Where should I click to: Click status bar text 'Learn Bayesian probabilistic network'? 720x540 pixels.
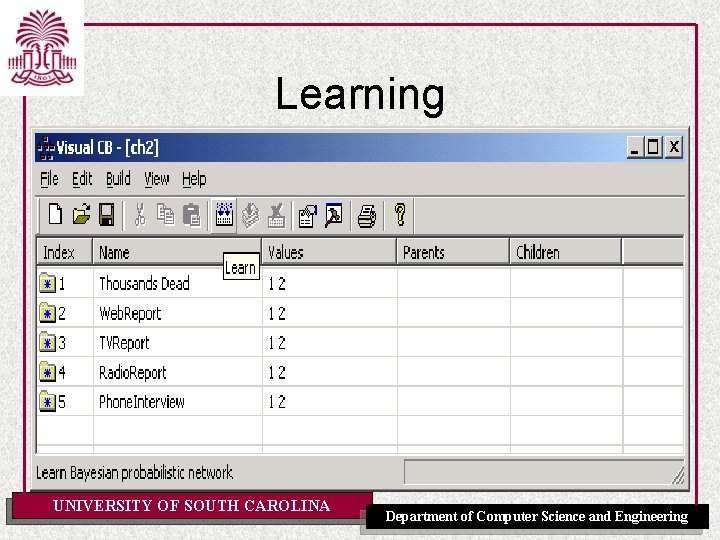pyautogui.click(x=135, y=472)
